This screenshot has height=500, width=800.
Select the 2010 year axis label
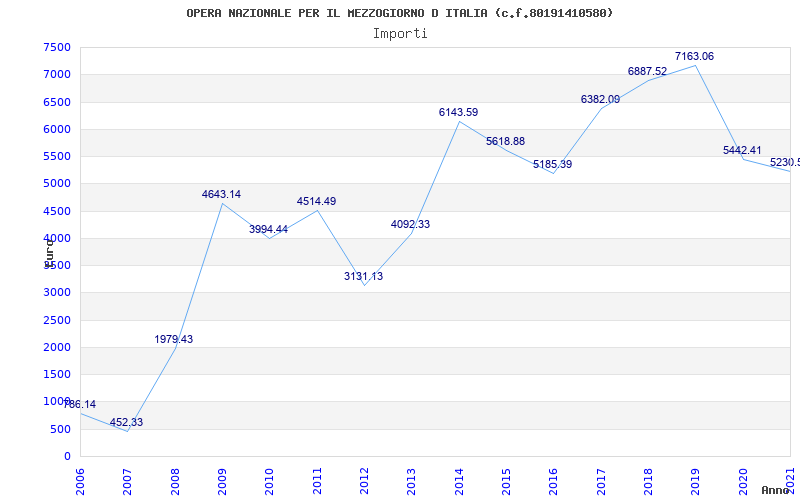(x=269, y=481)
